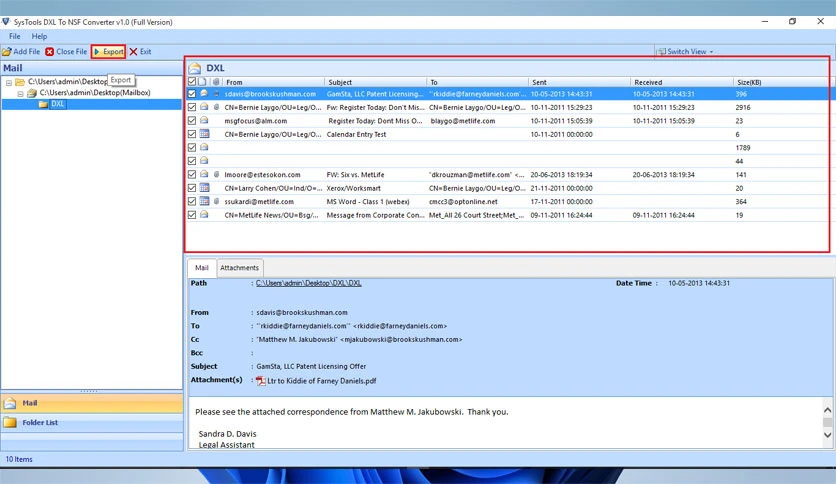Uncheck the ssukardi@metlife.com row checkbox
Viewport: 836px width, 484px height.
pos(192,201)
